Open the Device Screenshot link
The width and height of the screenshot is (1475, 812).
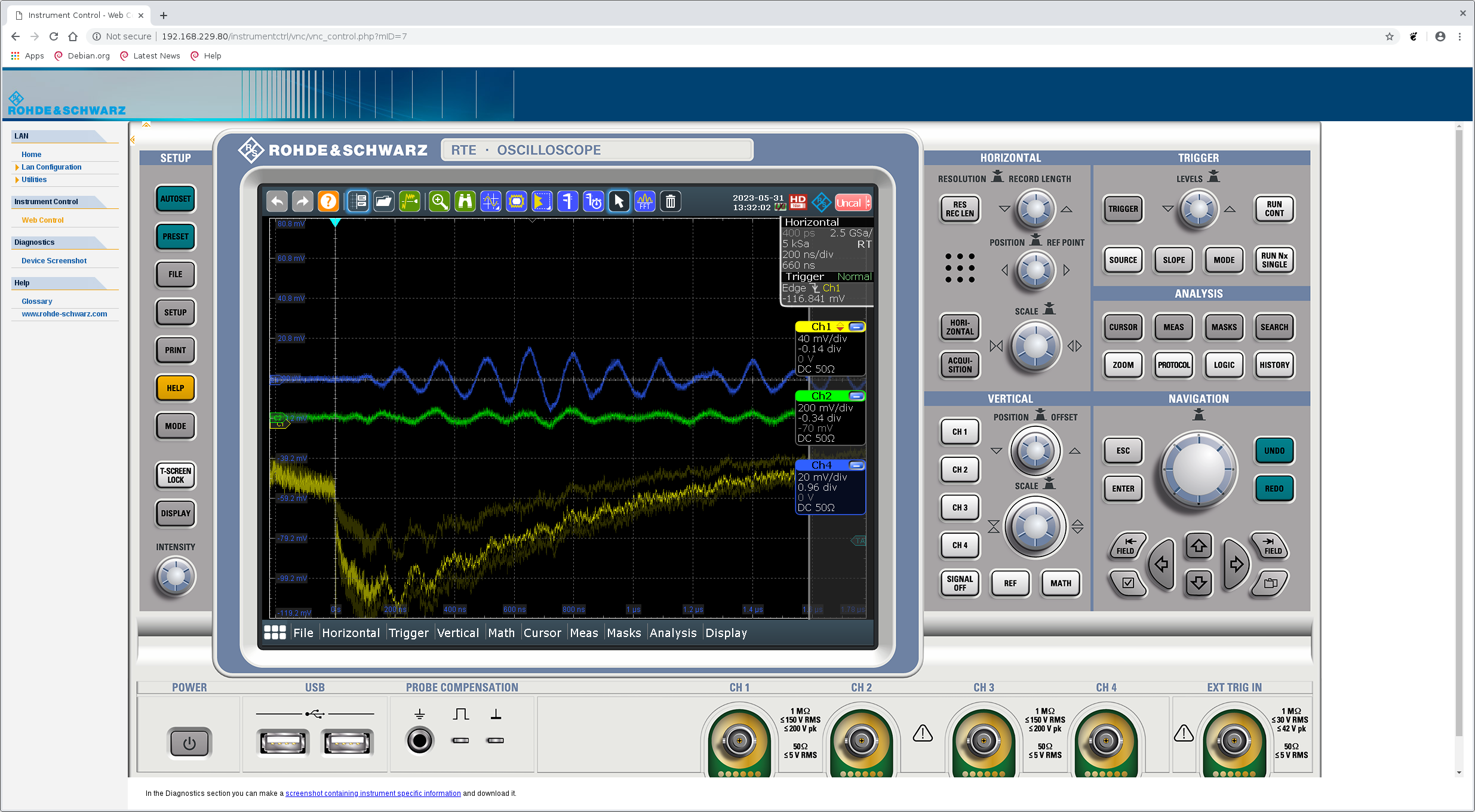54,261
